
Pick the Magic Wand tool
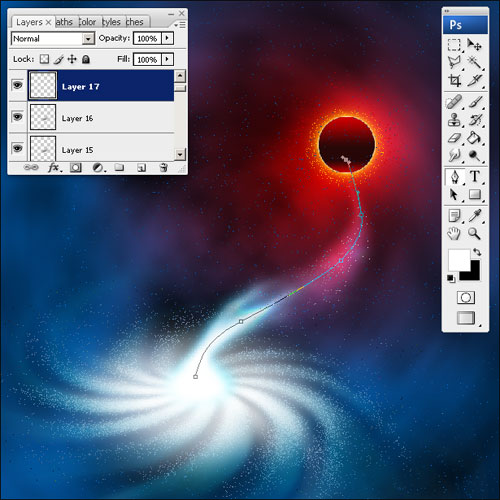[475, 62]
